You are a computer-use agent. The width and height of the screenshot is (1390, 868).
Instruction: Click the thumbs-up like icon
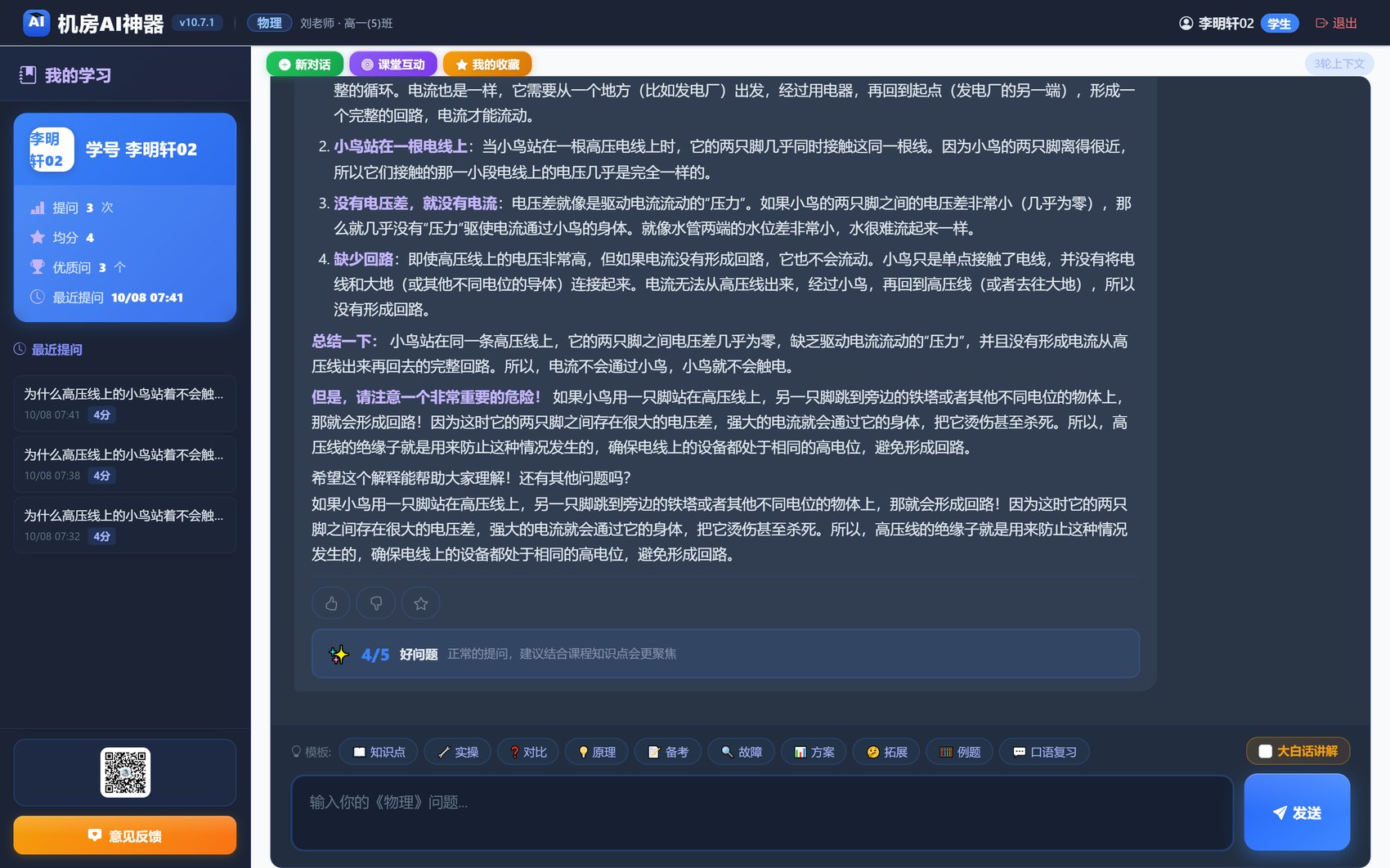[x=331, y=603]
